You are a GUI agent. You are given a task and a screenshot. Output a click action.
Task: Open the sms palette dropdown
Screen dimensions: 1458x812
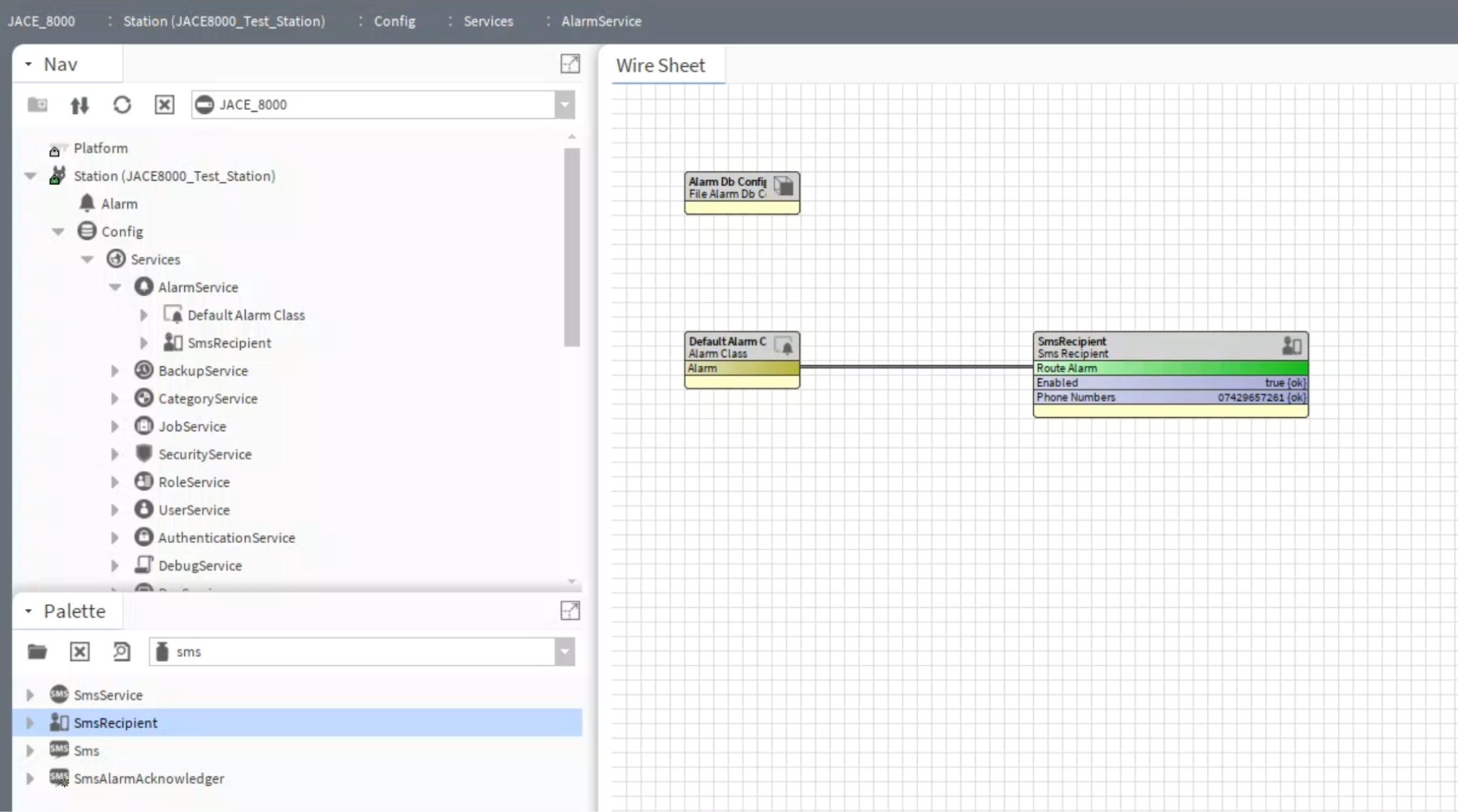pos(565,652)
